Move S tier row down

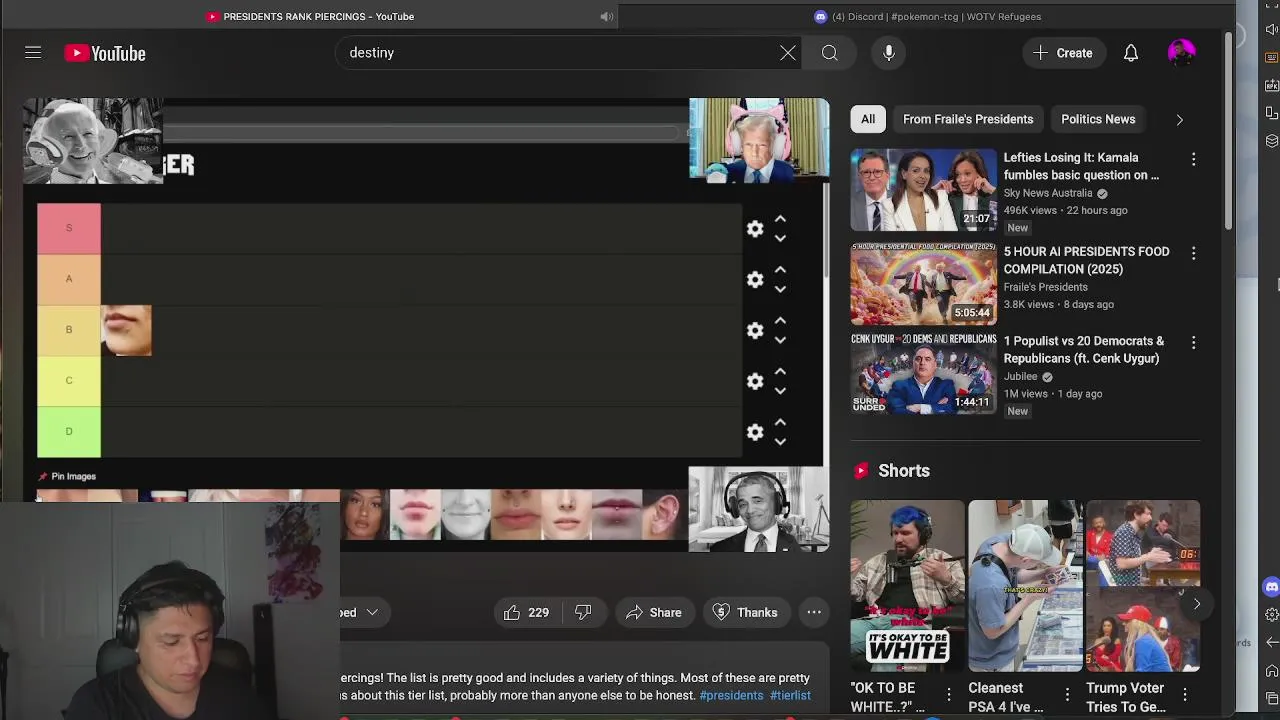click(780, 238)
